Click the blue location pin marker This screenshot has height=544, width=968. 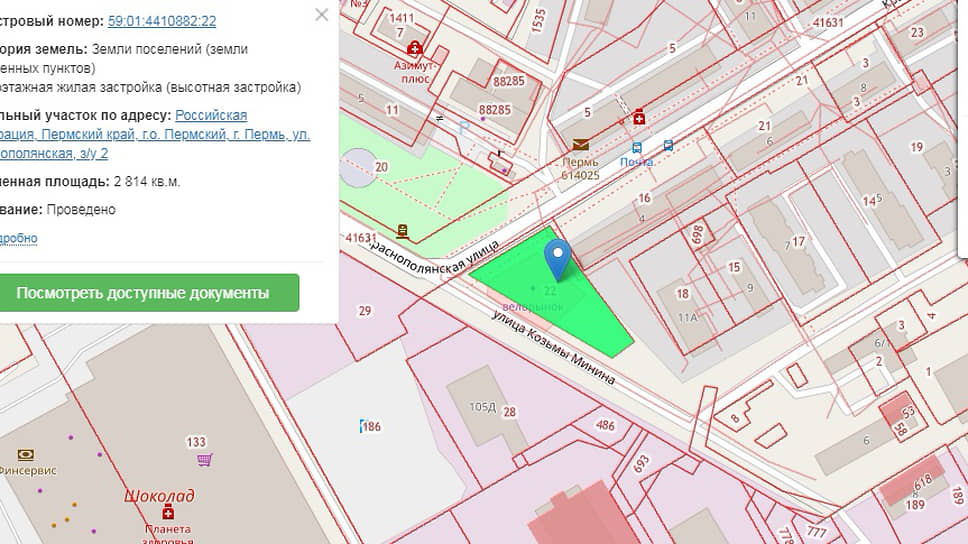[558, 257]
